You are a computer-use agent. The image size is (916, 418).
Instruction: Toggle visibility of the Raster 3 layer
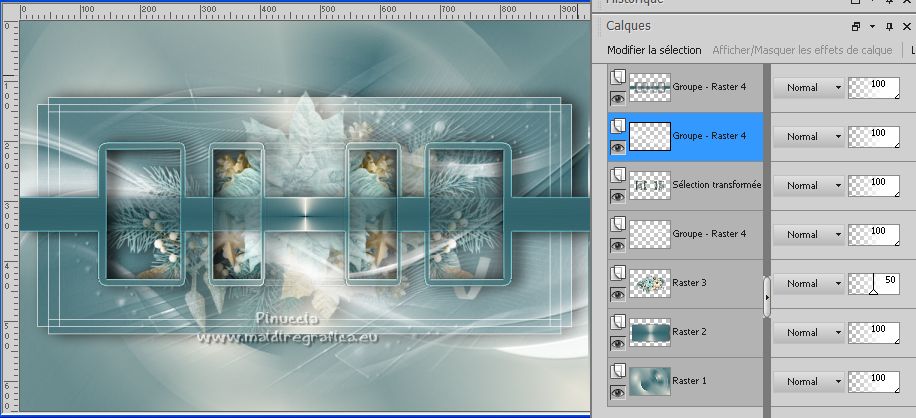[x=617, y=294]
